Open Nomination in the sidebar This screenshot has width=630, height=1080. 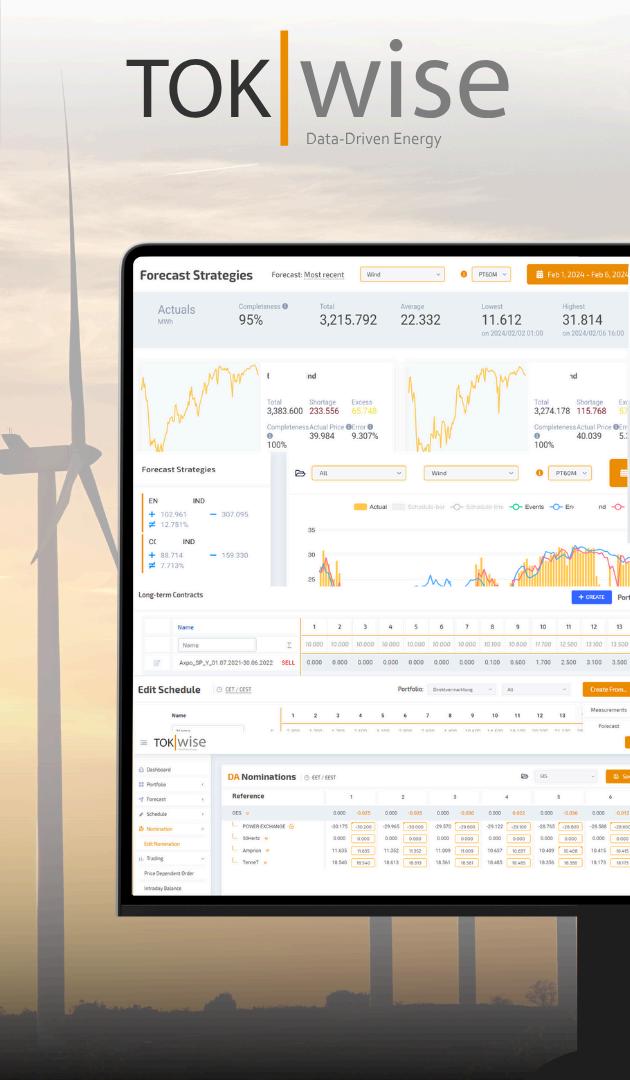(x=160, y=829)
